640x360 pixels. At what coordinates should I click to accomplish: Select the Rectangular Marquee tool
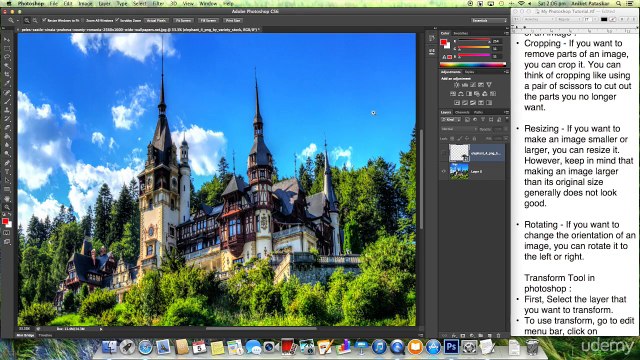pyautogui.click(x=7, y=49)
